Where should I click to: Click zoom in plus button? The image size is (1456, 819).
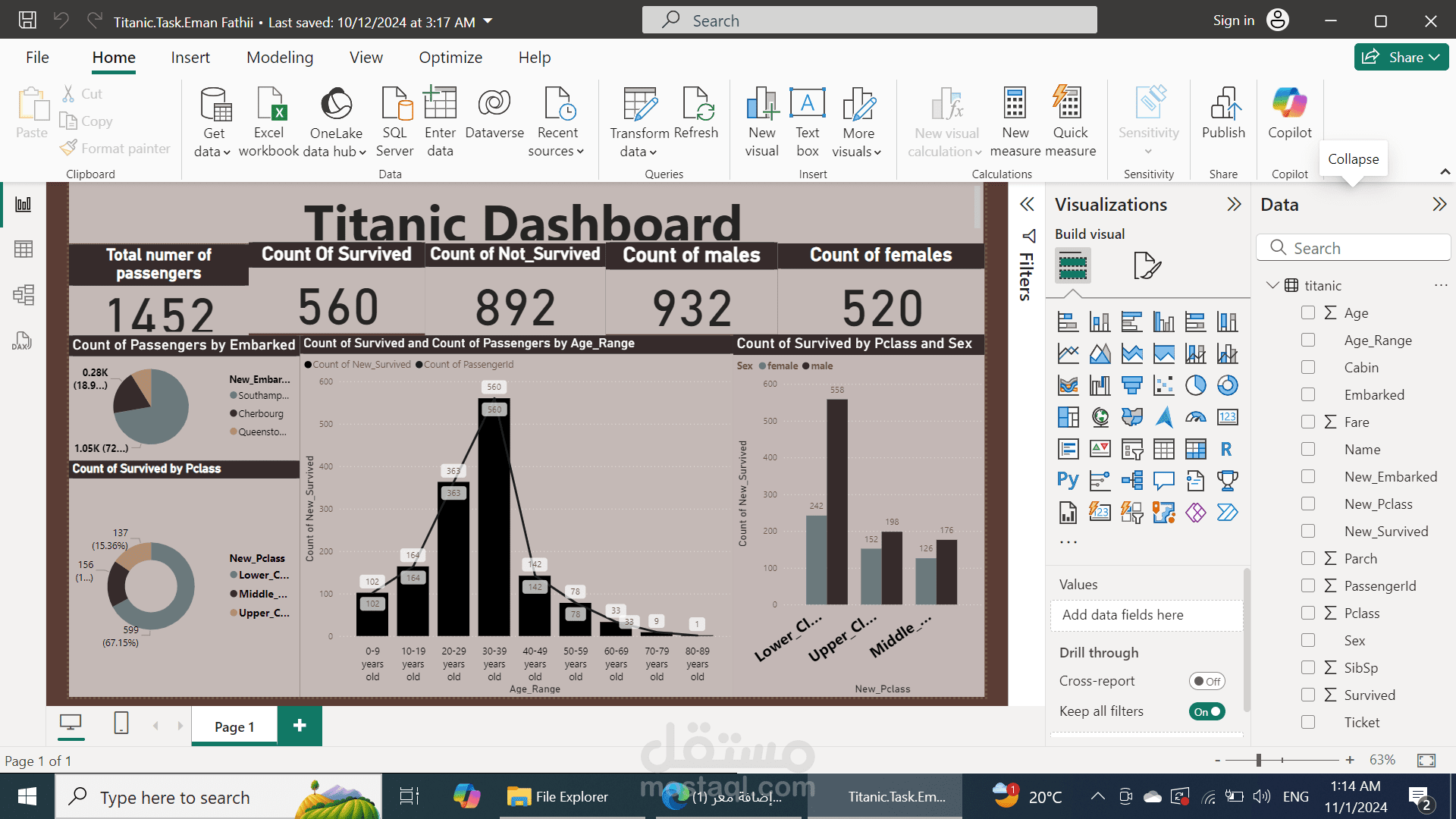[1350, 760]
